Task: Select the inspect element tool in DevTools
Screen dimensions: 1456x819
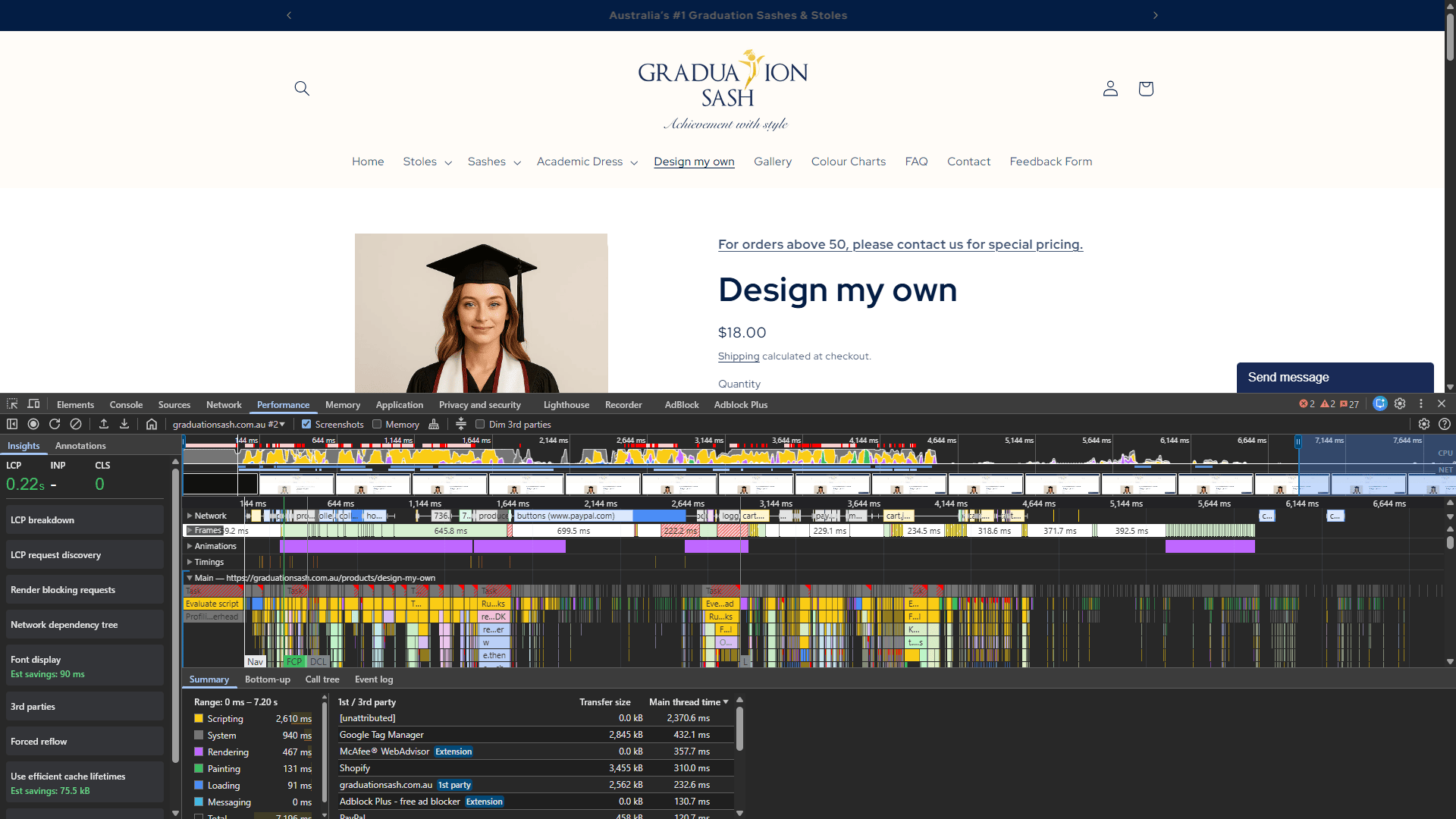Action: (x=11, y=403)
